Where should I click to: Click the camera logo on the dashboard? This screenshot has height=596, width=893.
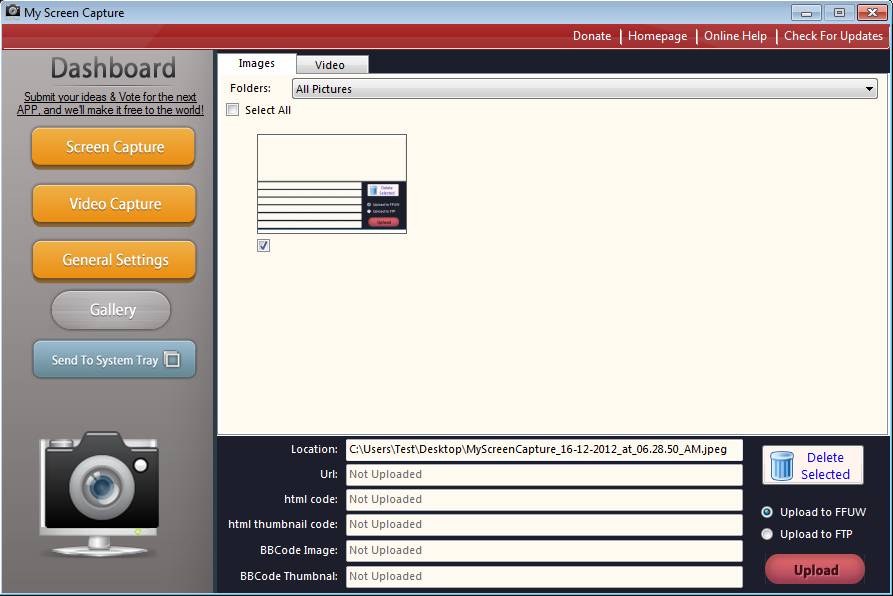pos(99,494)
